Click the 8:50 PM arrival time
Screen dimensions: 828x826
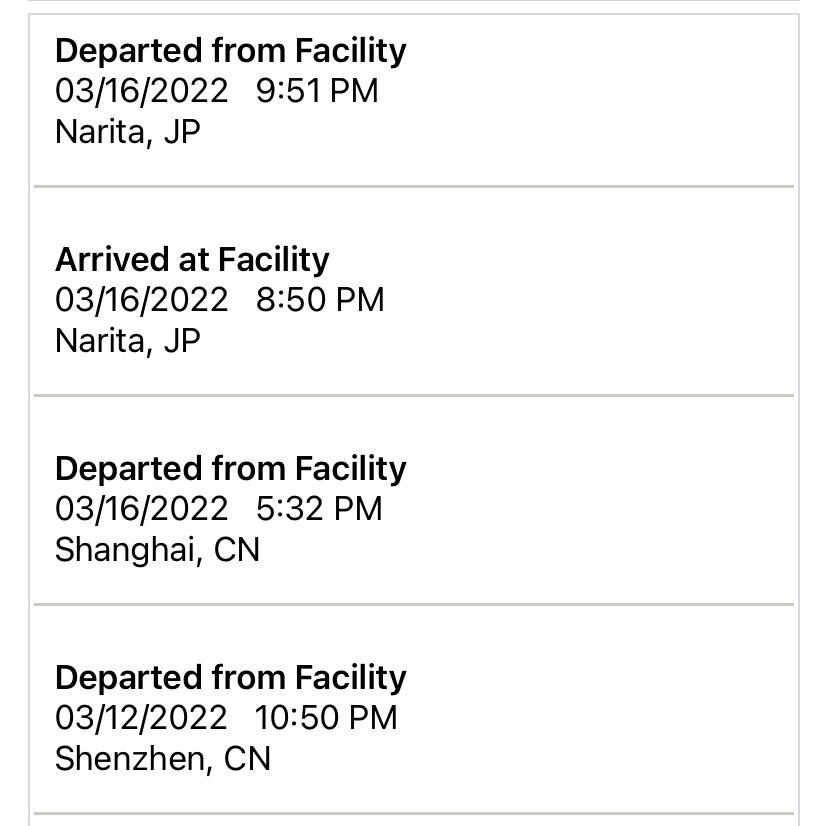pyautogui.click(x=320, y=300)
